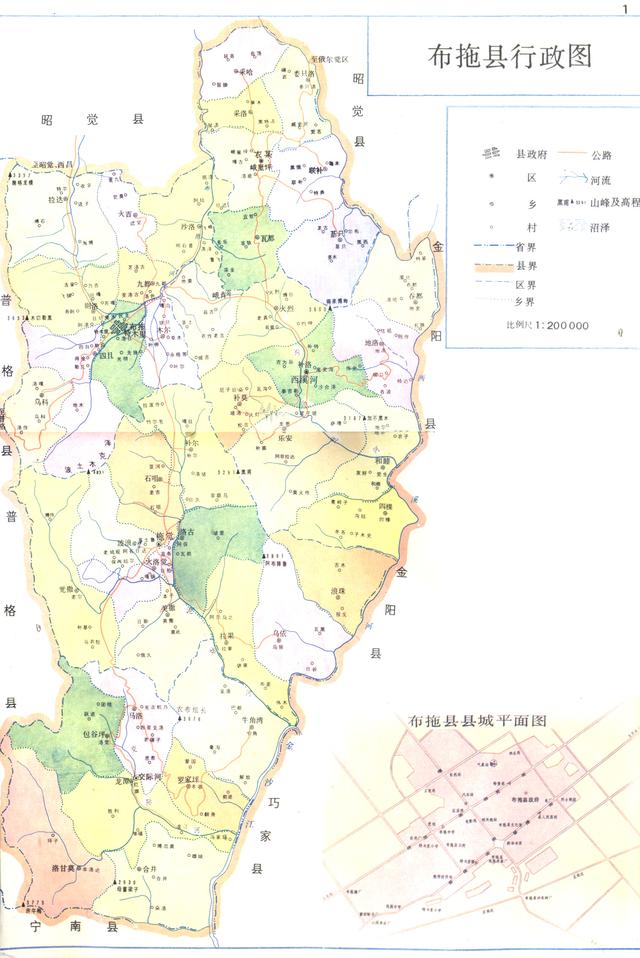Viewport: 640px width, 958px height.
Task: Click the 马洛 place label
Action: [x=135, y=715]
